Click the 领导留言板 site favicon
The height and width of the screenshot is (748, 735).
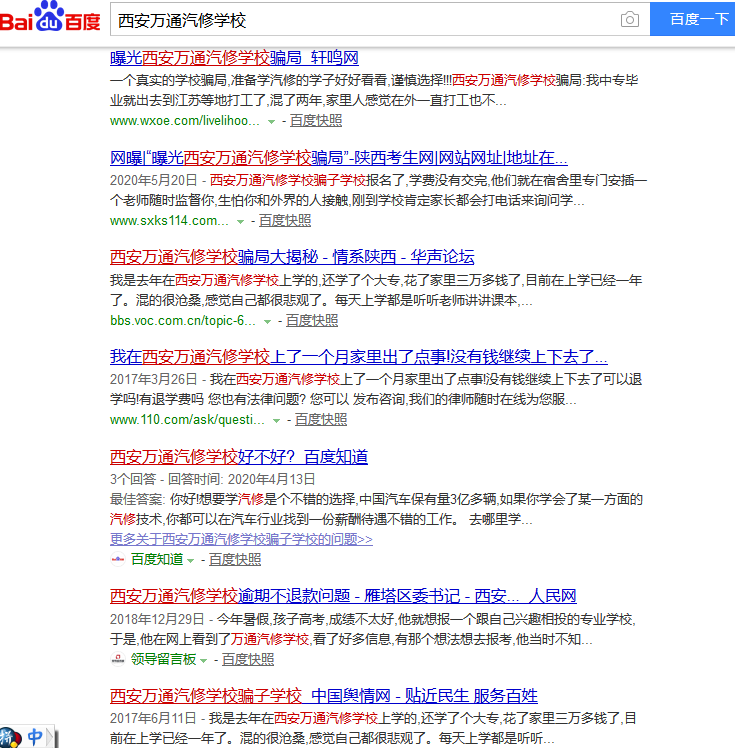tap(118, 660)
